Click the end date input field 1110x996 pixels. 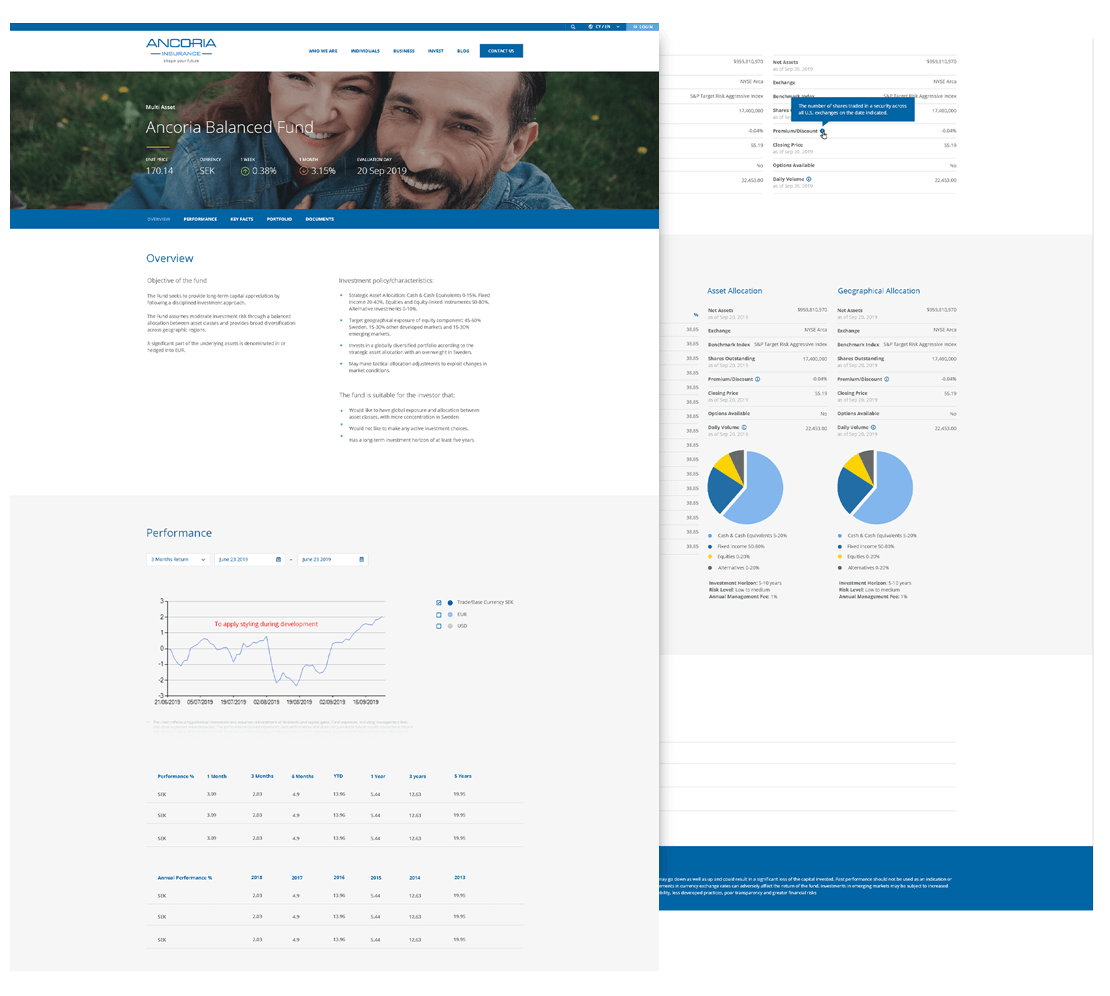coord(333,560)
